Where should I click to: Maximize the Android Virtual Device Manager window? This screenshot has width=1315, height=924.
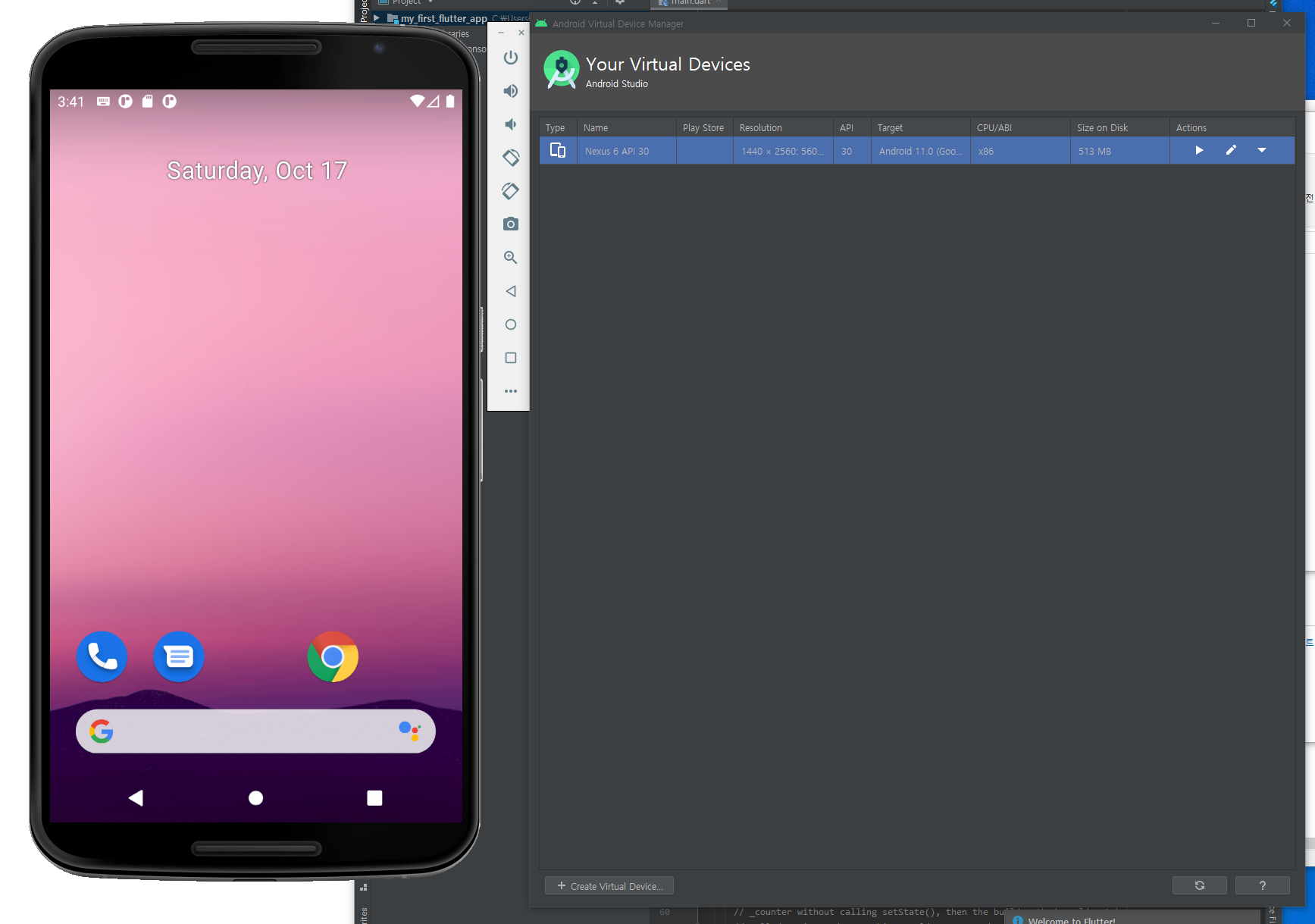tap(1251, 23)
